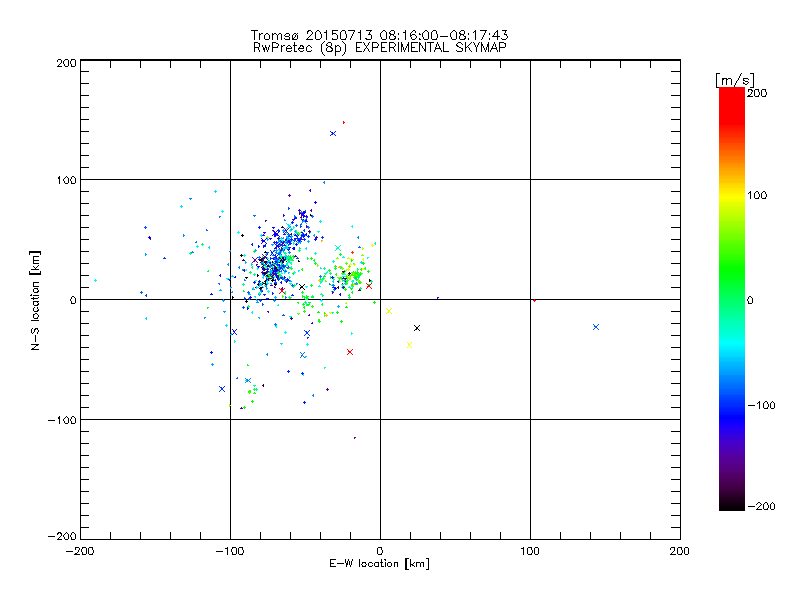Click the colorbar's "-200" tick label
This screenshot has height=600, width=800.
point(761,506)
